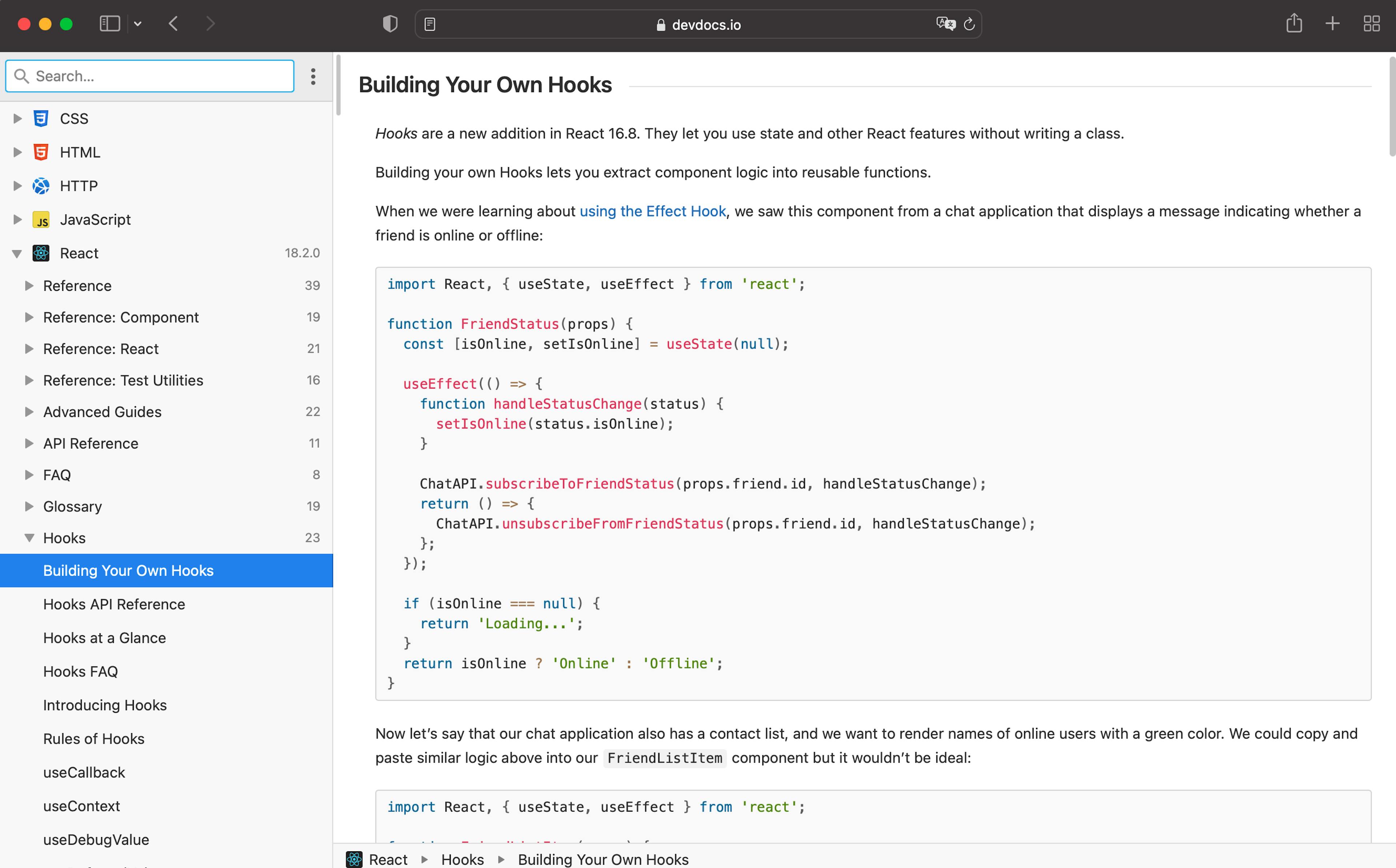The height and width of the screenshot is (868, 1396).
Task: Expand the API Reference section
Action: [x=29, y=443]
